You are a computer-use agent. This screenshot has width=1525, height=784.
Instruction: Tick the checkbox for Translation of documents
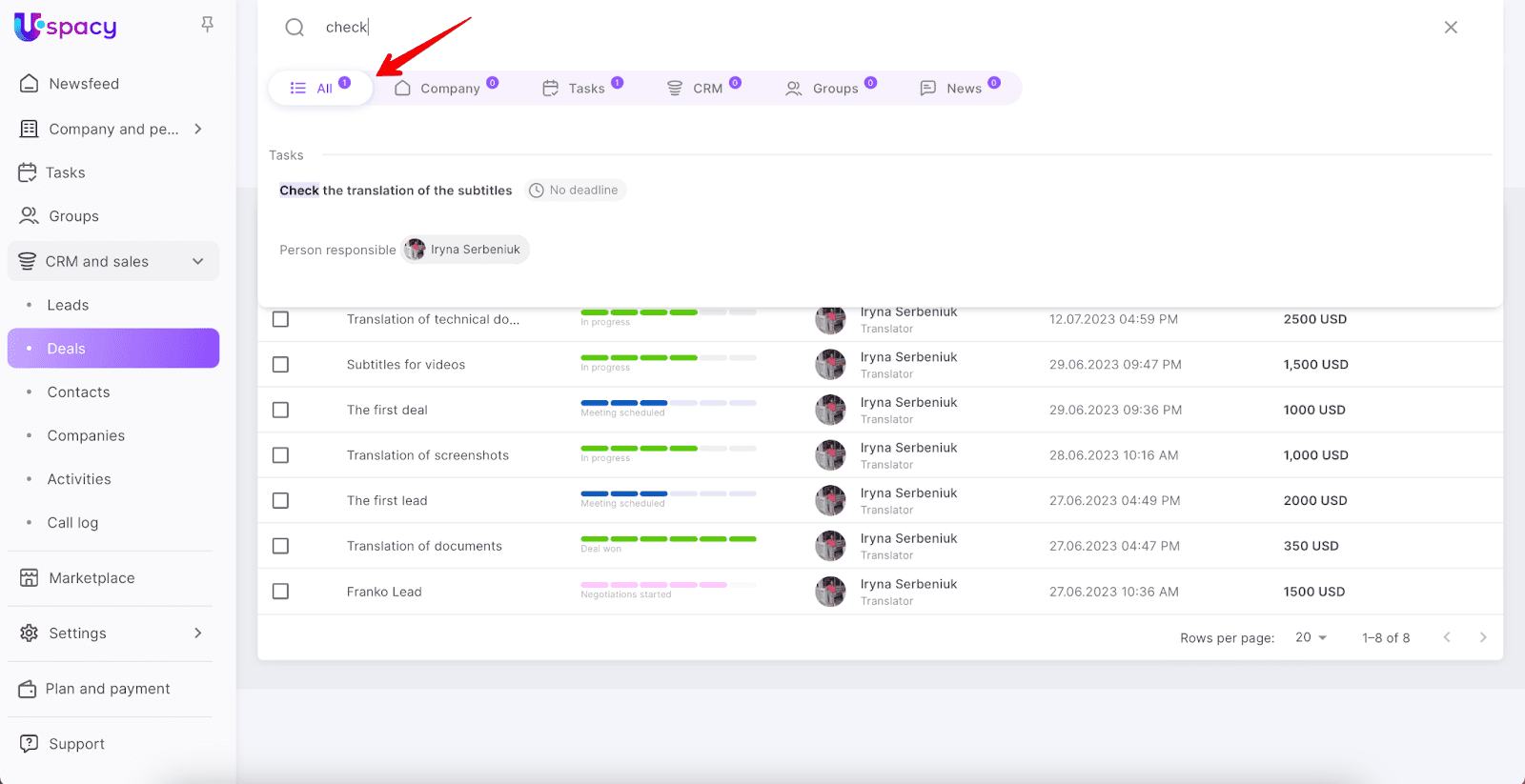point(280,546)
